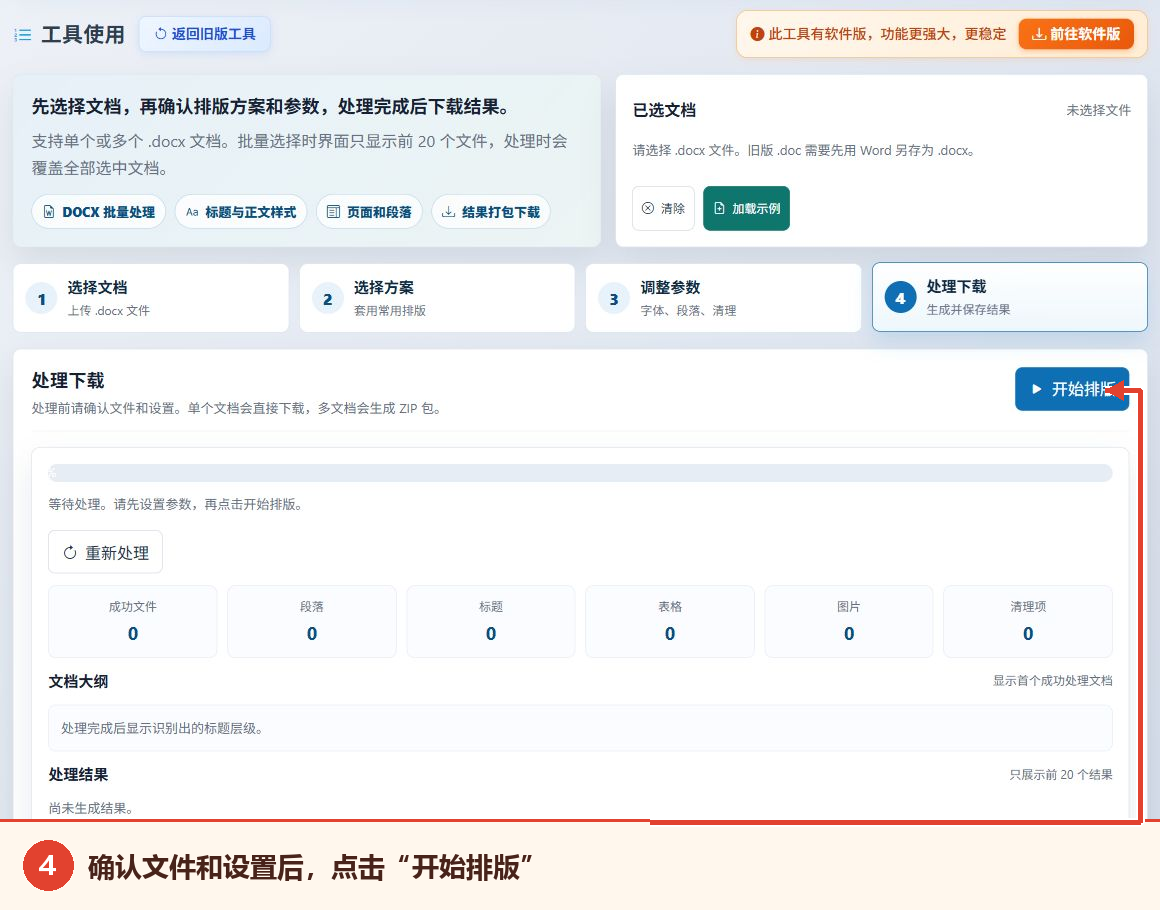The width and height of the screenshot is (1160, 910).
Task: Click the 显示首个成功处理文档 text
Action: tap(1053, 681)
